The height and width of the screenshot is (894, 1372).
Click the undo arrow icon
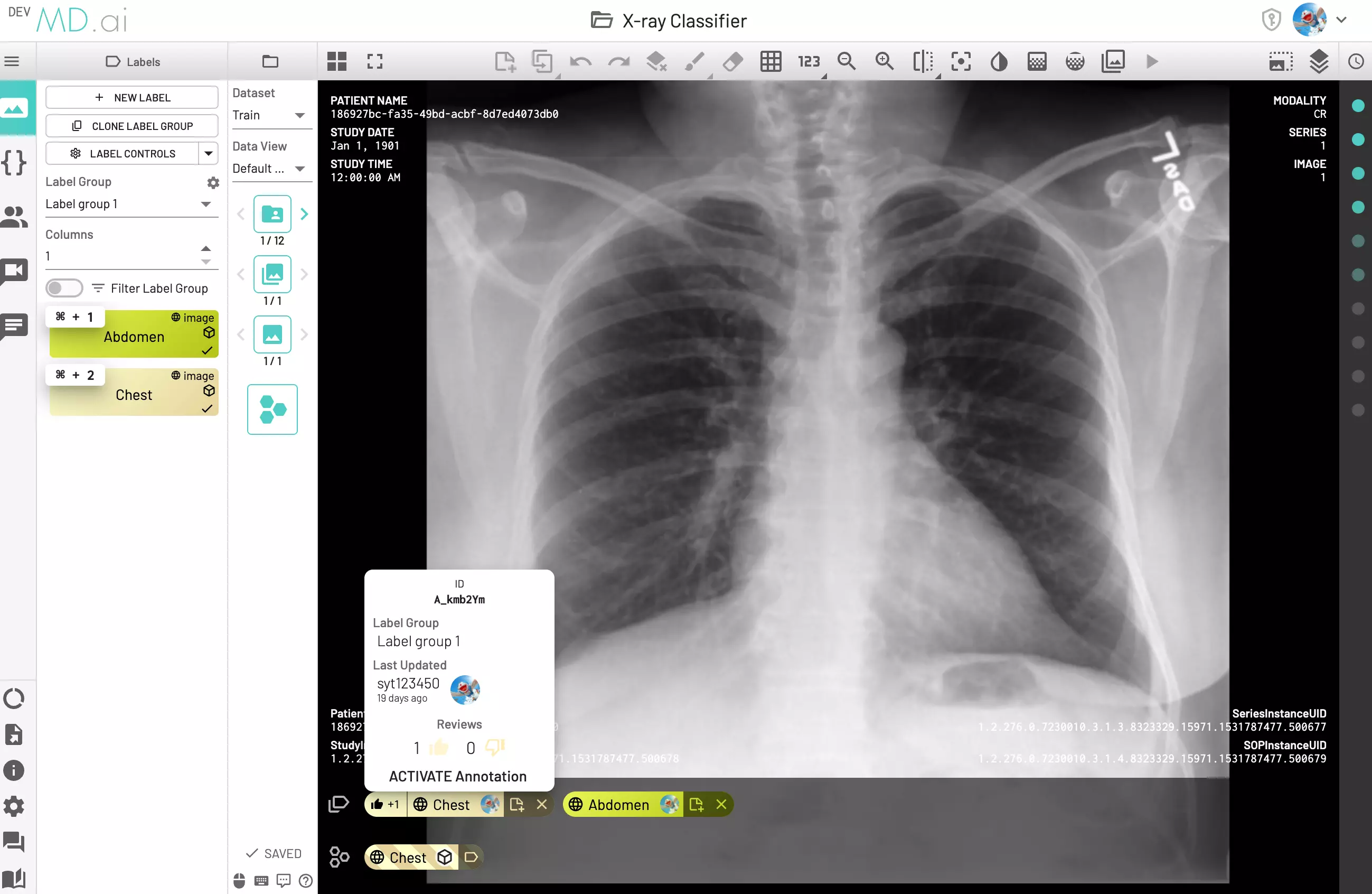click(x=580, y=61)
